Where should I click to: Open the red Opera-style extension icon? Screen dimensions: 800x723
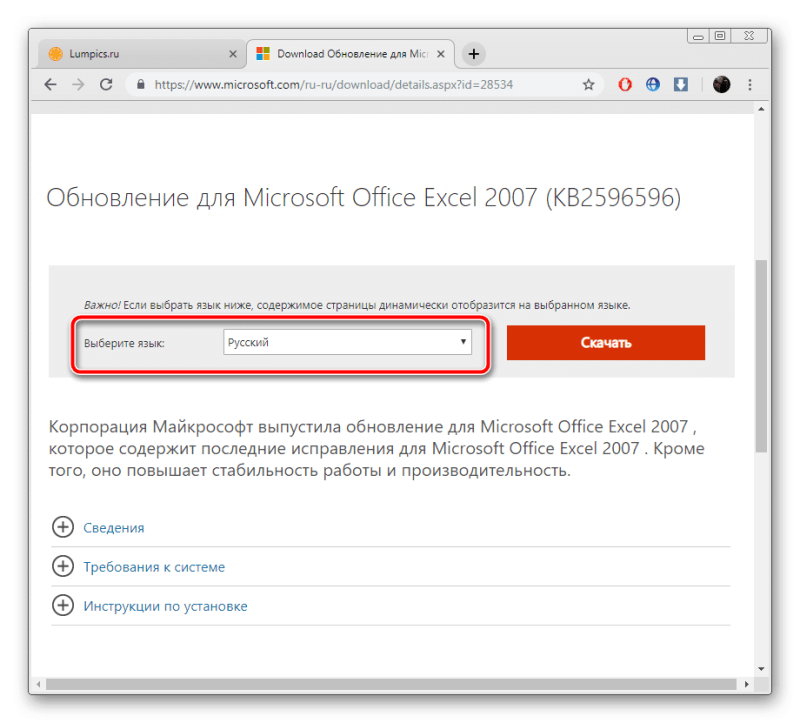click(625, 85)
